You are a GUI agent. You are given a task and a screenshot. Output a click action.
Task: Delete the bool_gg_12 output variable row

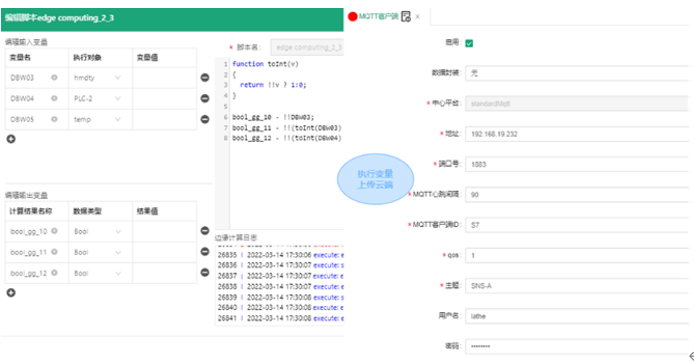click(x=205, y=272)
